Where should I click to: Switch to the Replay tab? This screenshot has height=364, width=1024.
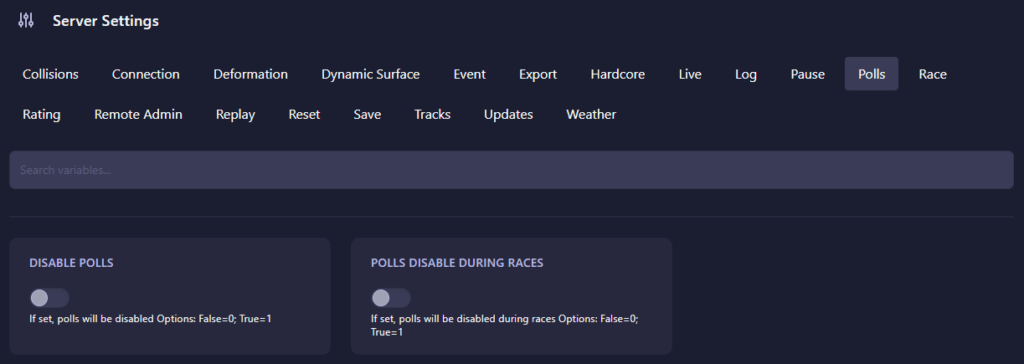[x=235, y=114]
